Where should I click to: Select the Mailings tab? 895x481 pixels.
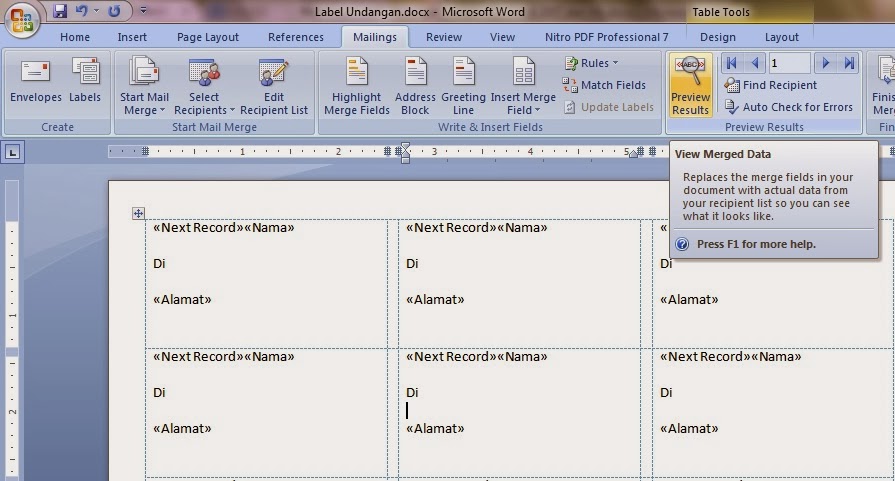[374, 37]
